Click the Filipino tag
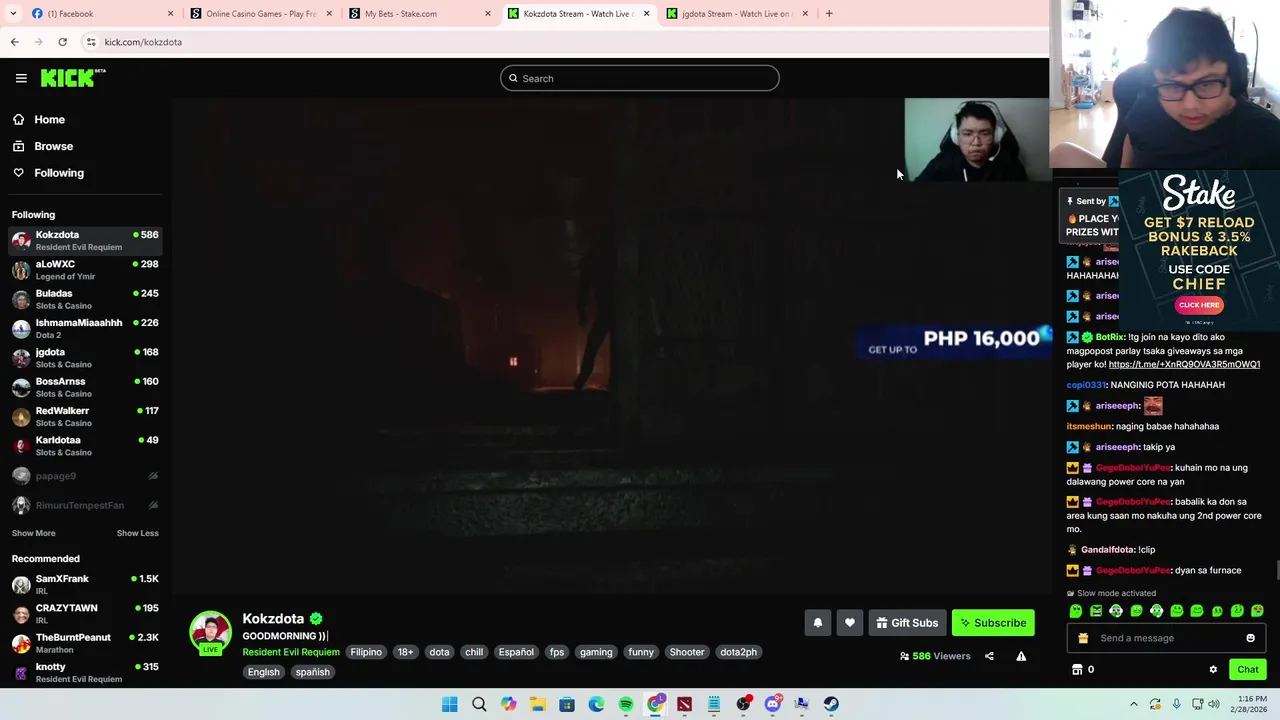Image resolution: width=1280 pixels, height=720 pixels. tap(366, 652)
